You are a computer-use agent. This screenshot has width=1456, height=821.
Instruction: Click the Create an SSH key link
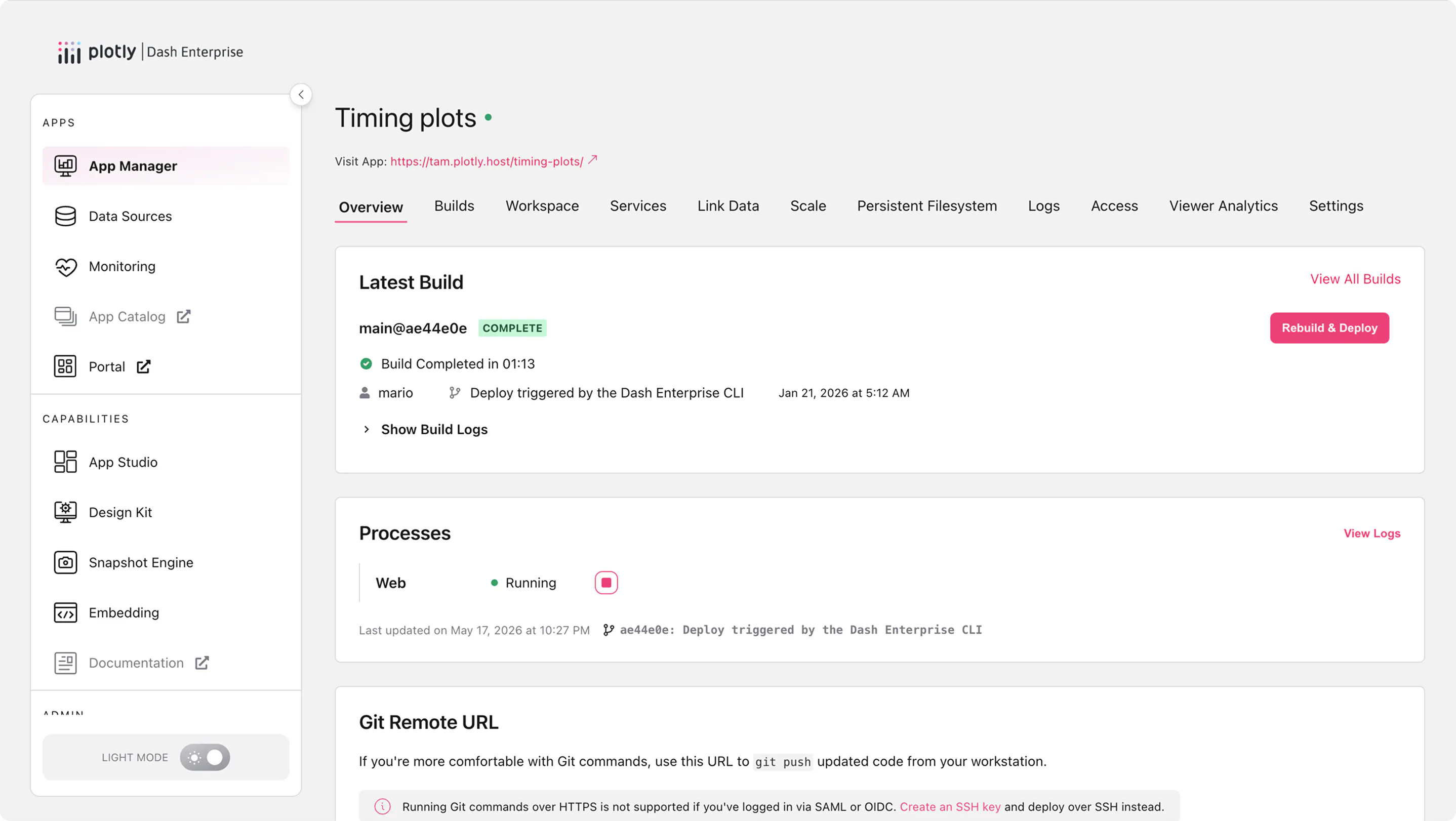coord(950,806)
